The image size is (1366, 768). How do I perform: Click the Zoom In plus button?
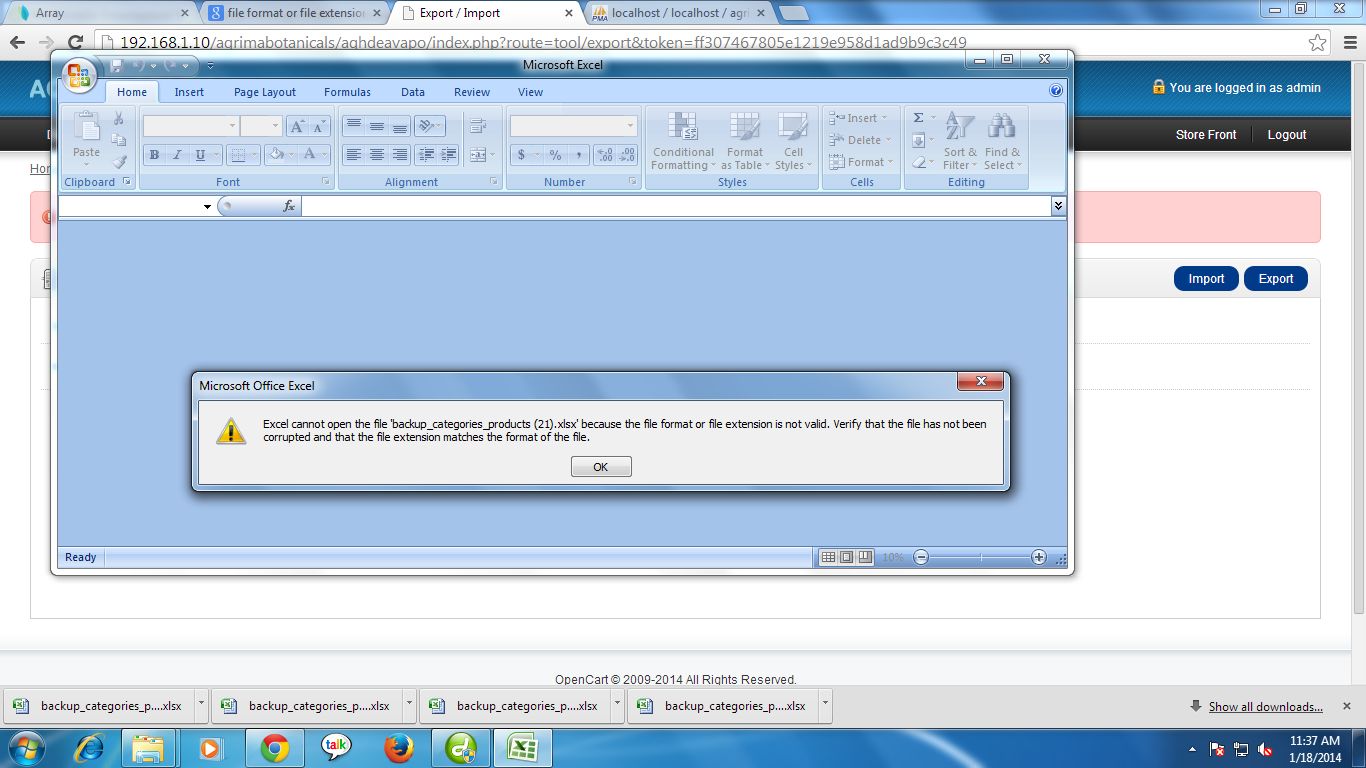[1039, 557]
